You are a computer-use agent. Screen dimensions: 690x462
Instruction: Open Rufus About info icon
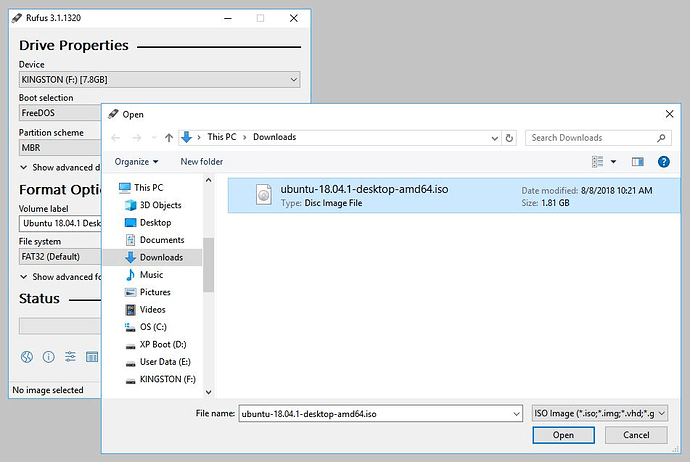point(48,356)
